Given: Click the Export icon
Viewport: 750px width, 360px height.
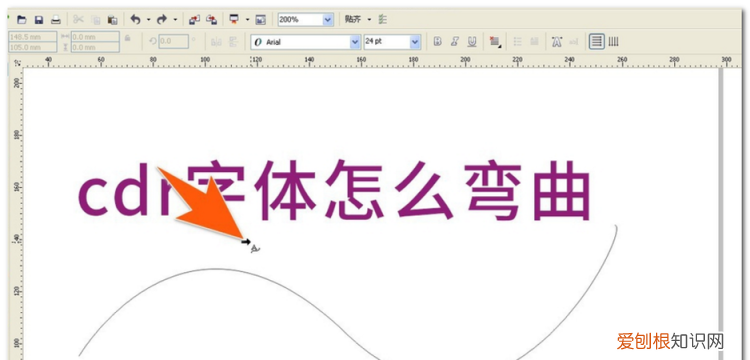Looking at the screenshot, I should [x=211, y=20].
